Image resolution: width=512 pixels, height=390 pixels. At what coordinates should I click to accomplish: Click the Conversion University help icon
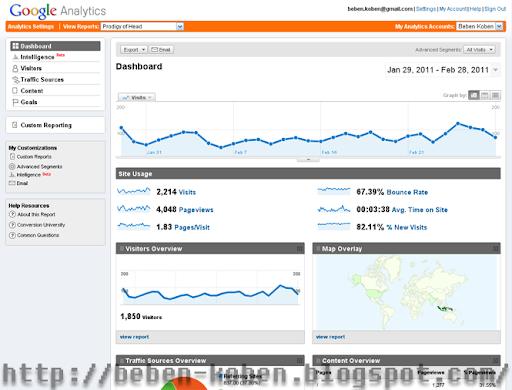[x=12, y=225]
